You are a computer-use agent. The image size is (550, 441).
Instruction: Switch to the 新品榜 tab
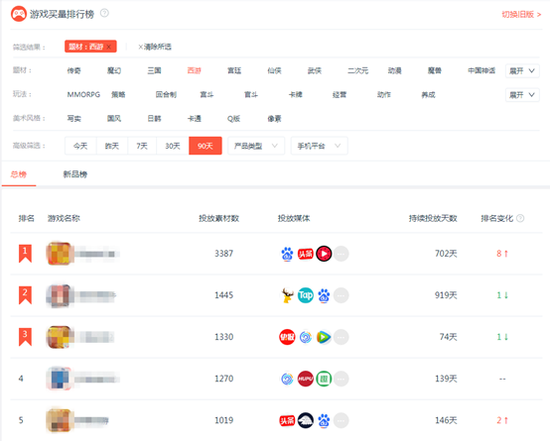(x=75, y=174)
